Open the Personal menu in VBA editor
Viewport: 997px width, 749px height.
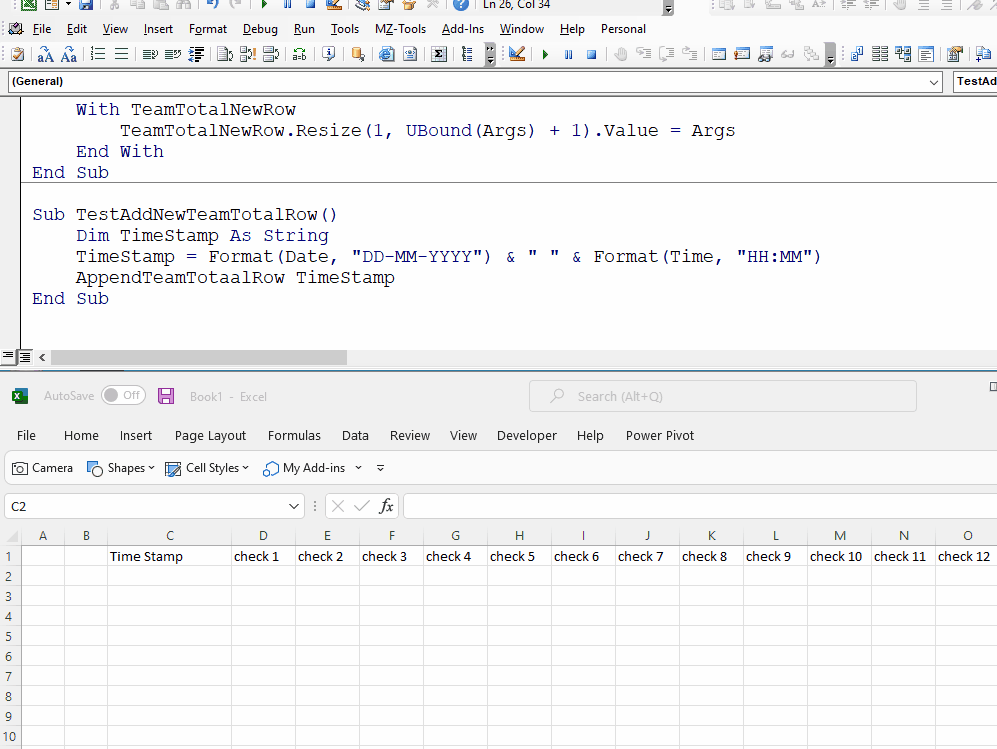pos(623,29)
